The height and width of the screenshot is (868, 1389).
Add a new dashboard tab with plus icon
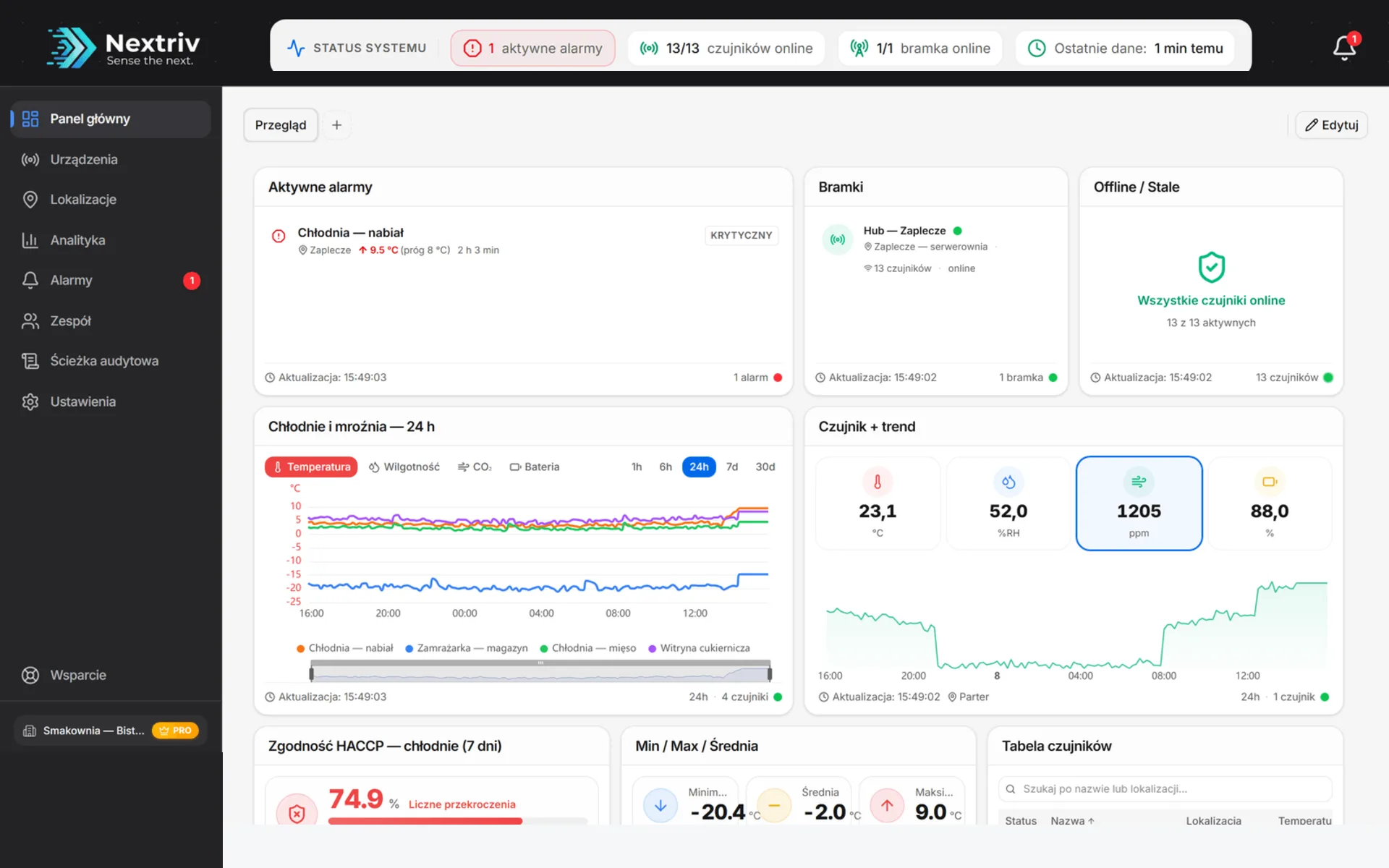pyautogui.click(x=336, y=125)
